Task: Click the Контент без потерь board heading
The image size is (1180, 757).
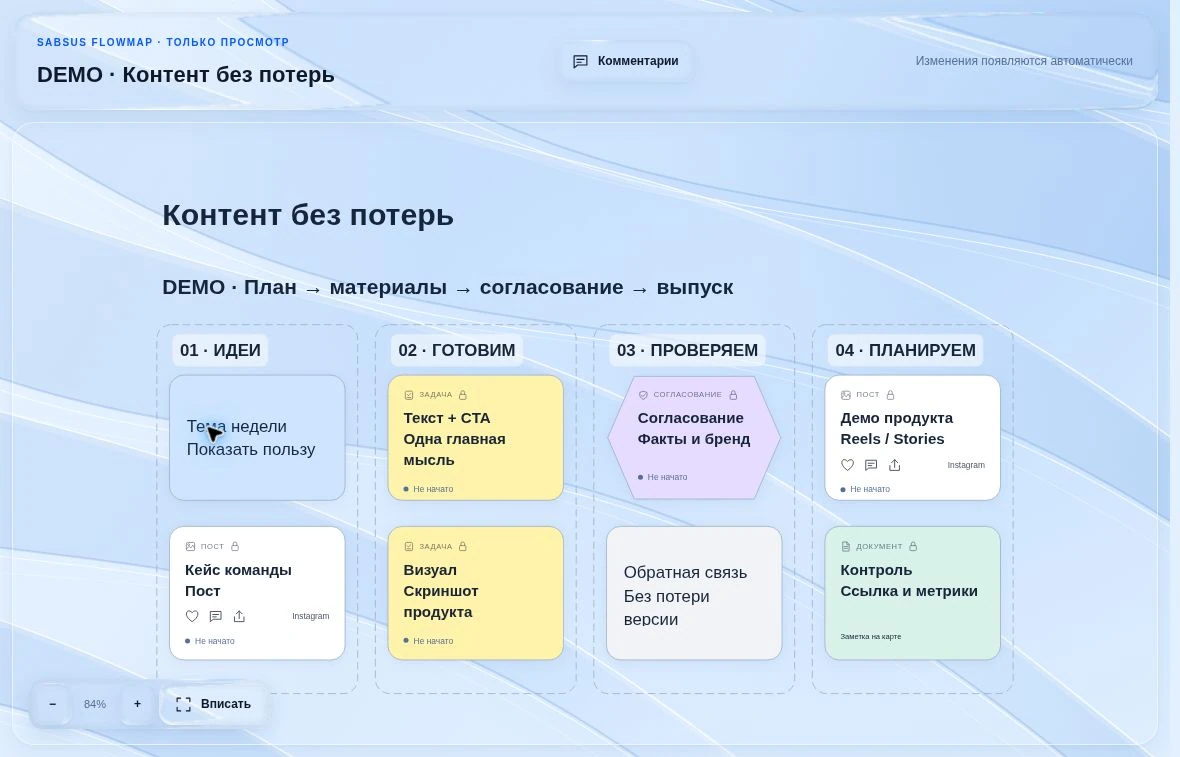Action: [x=308, y=215]
